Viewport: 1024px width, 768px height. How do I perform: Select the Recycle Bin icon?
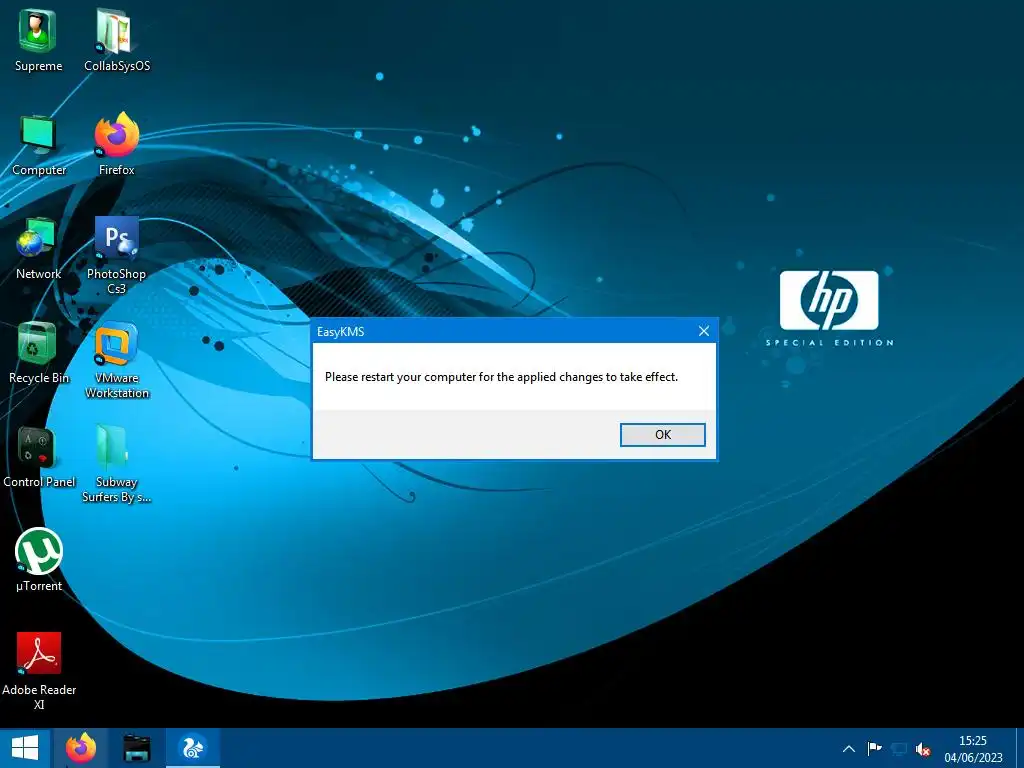point(38,353)
